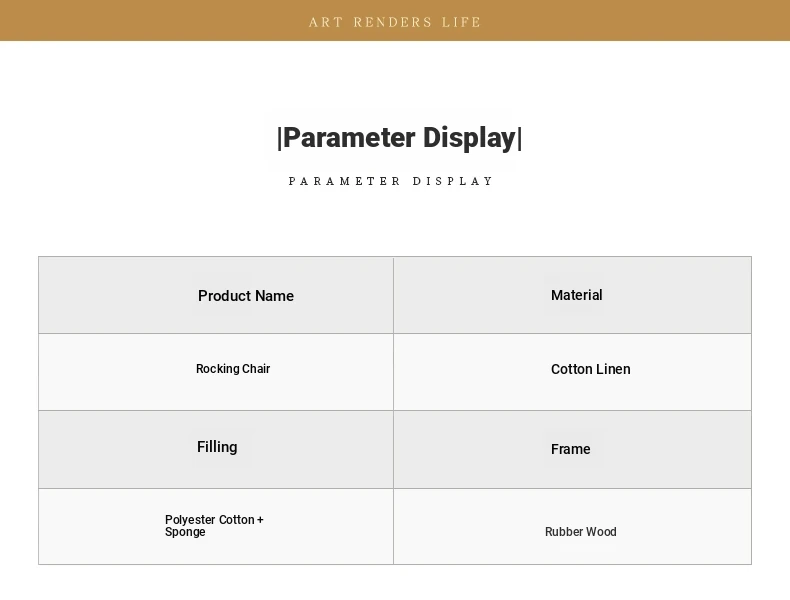Select the Product Name header cell
The width and height of the screenshot is (790, 600).
(216, 295)
